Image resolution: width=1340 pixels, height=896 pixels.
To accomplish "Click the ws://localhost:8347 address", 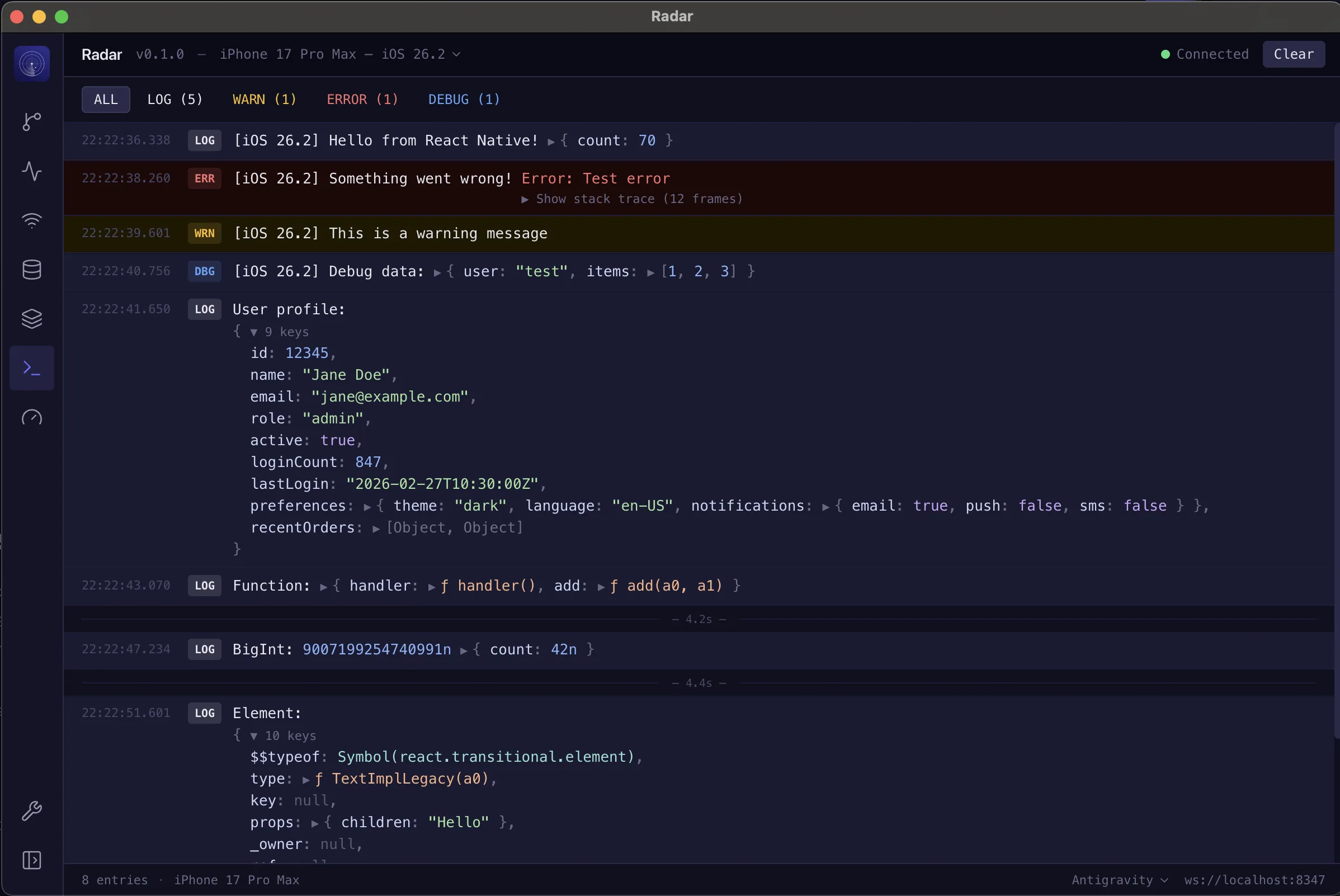I will (x=1254, y=880).
